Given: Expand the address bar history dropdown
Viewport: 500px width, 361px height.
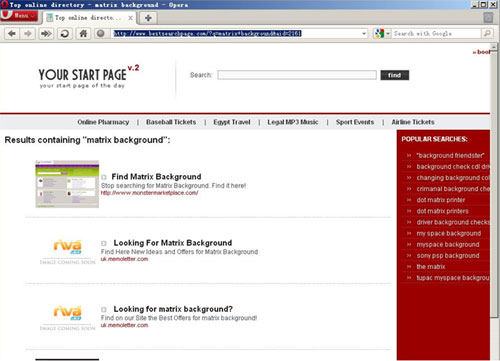Looking at the screenshot, I should (364, 34).
